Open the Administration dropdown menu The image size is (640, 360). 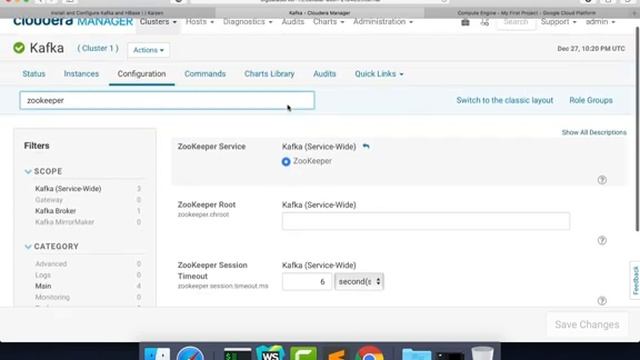[383, 22]
